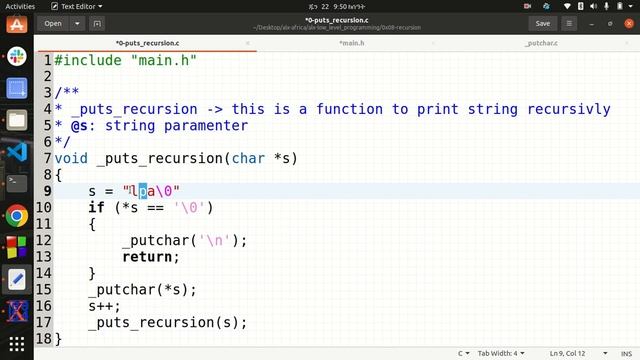Click the word 'recursivly' in the comment
Screen dimensions: 640x360
pos(569,109)
